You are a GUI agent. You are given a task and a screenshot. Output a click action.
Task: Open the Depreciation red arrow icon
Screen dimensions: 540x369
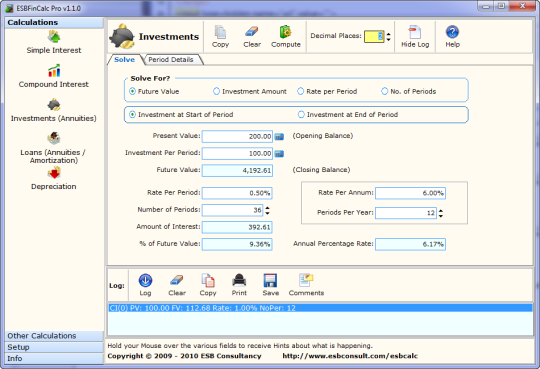pos(54,173)
